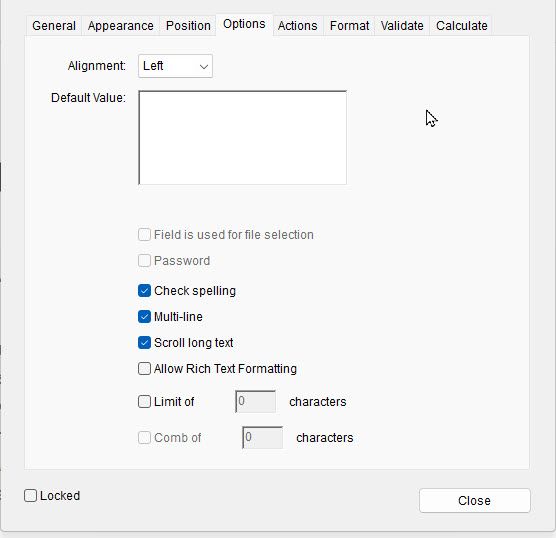This screenshot has width=556, height=538.
Task: Click inside the Default Value text box
Action: click(243, 138)
